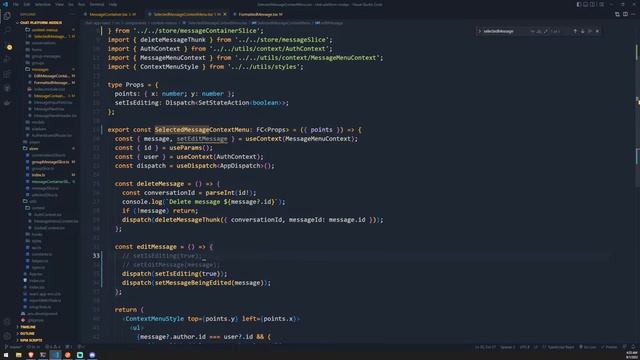
Task: Click the open changes icon in editor toolbar
Action: point(617,14)
